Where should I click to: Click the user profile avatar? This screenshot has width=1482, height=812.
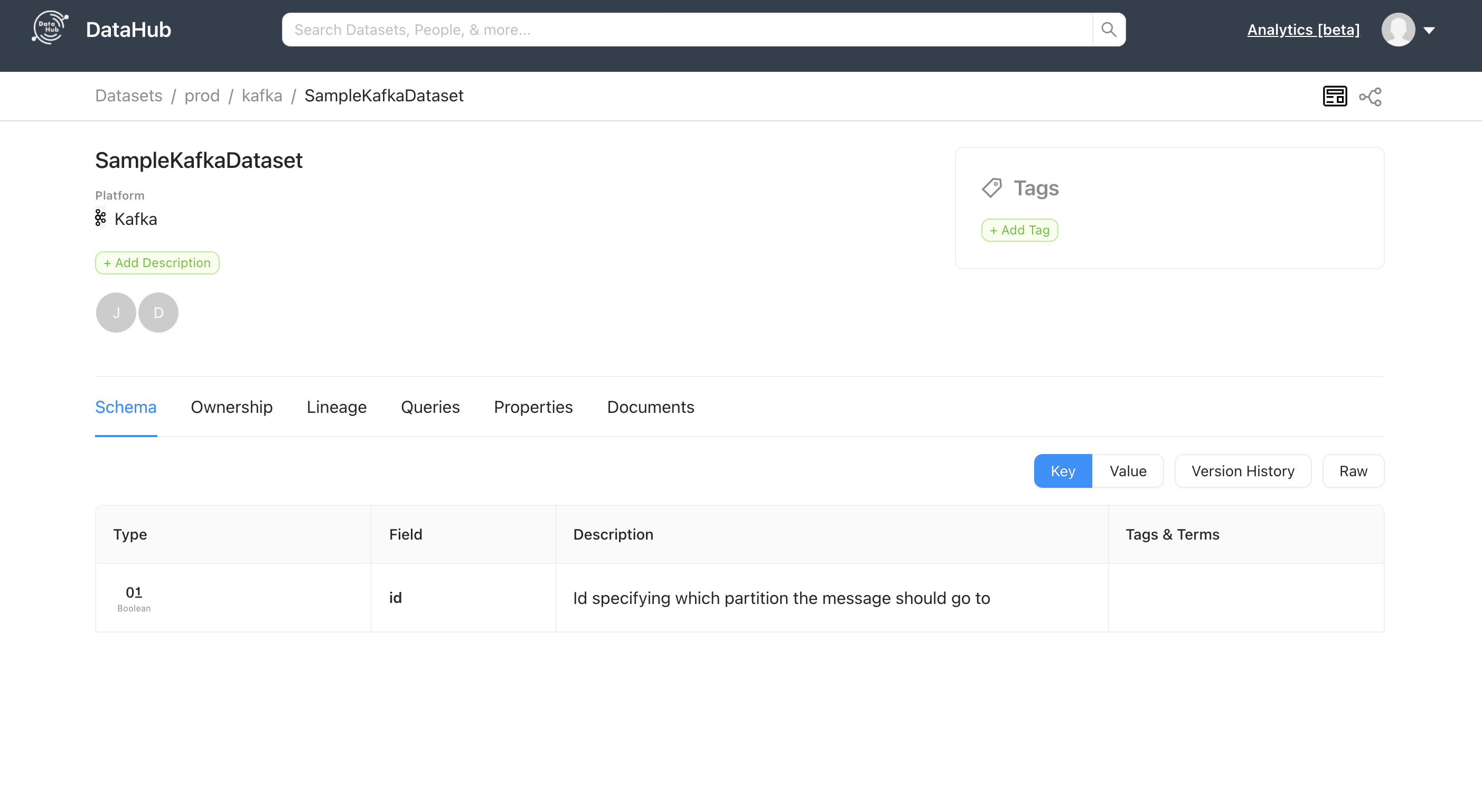[x=1397, y=30]
